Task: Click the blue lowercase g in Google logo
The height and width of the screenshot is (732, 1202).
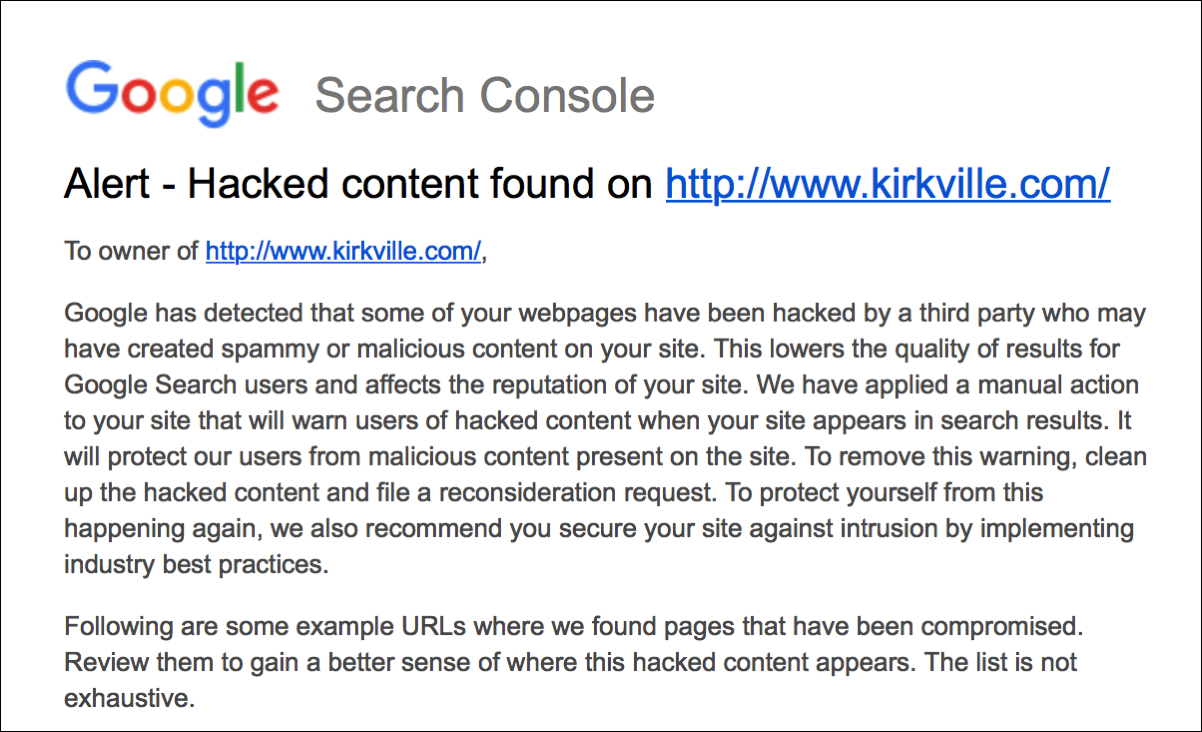Action: point(213,100)
